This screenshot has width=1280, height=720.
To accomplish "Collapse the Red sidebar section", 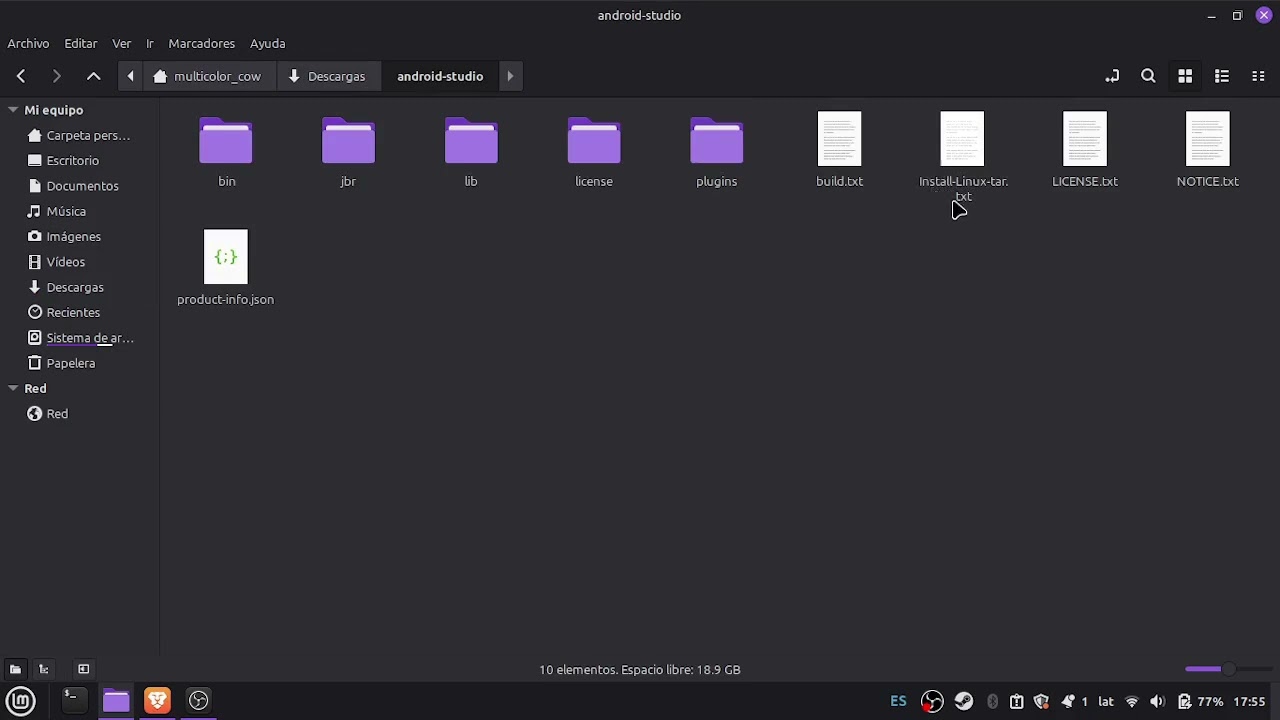I will tap(13, 388).
